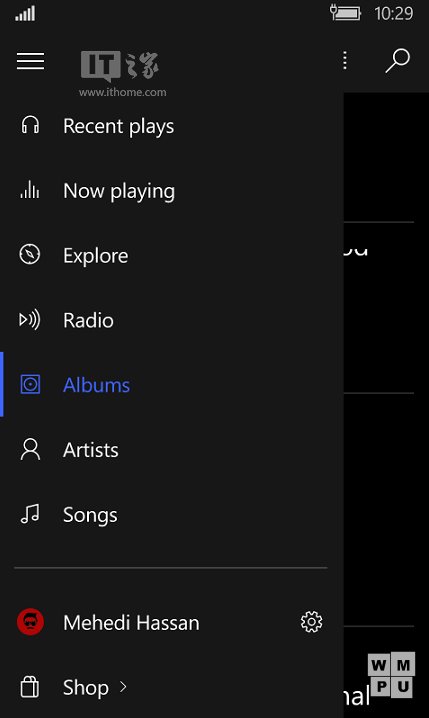Expand the Shop chevron arrow
The image size is (429, 718).
click(x=123, y=686)
